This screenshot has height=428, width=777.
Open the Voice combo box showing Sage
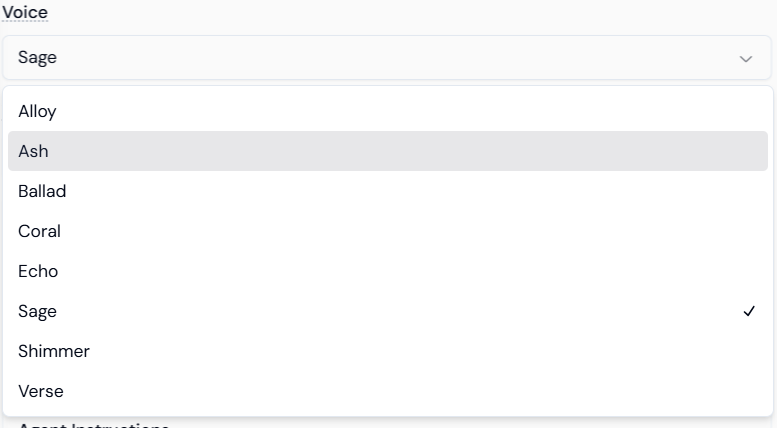pos(387,58)
